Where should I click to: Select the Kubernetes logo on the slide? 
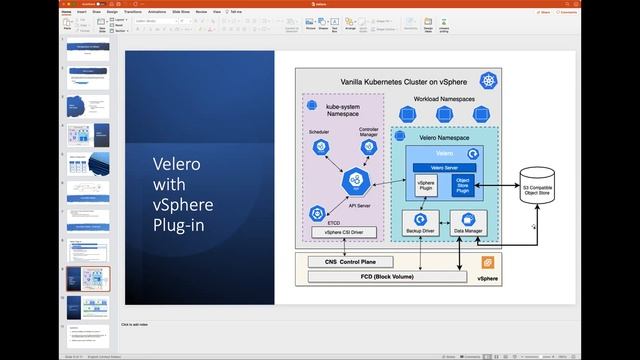point(488,81)
